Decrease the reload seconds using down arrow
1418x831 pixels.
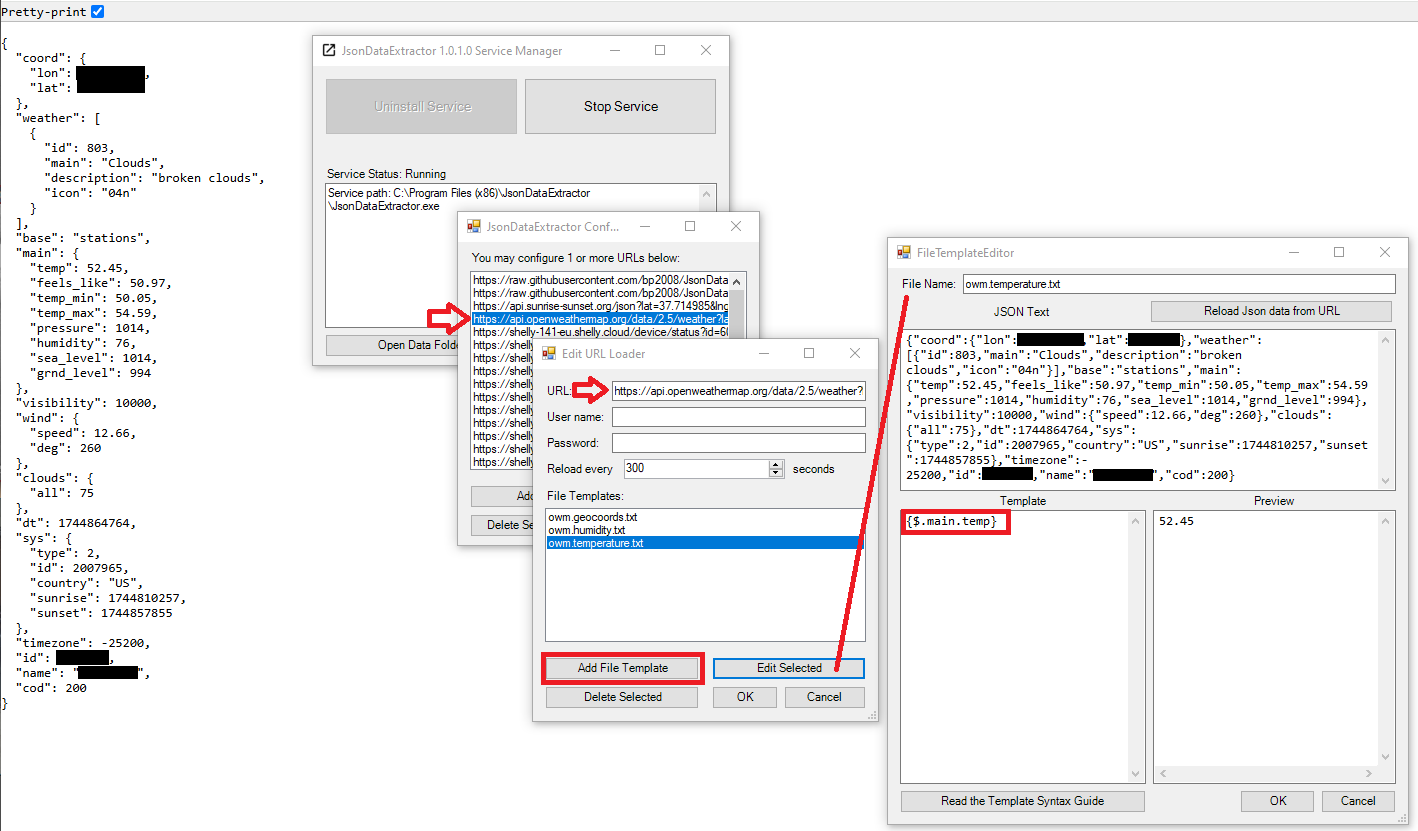click(x=776, y=473)
